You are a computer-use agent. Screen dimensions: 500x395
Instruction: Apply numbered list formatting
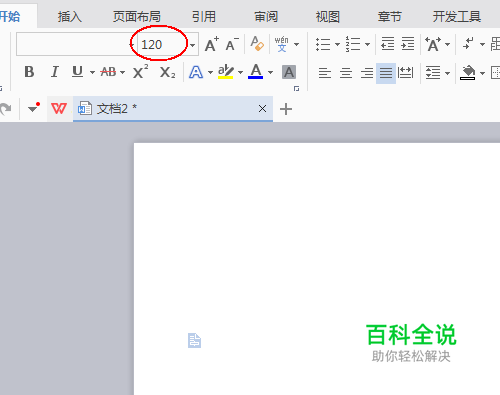pos(353,44)
